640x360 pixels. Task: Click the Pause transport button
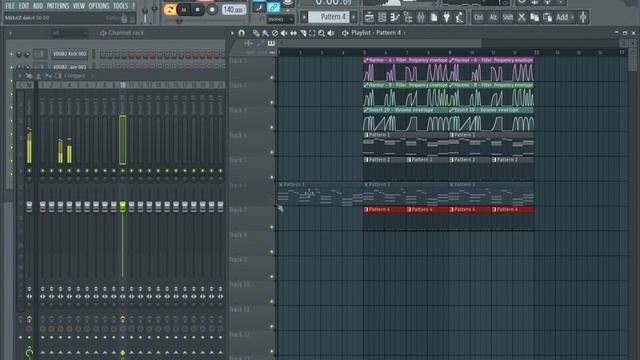(x=184, y=10)
